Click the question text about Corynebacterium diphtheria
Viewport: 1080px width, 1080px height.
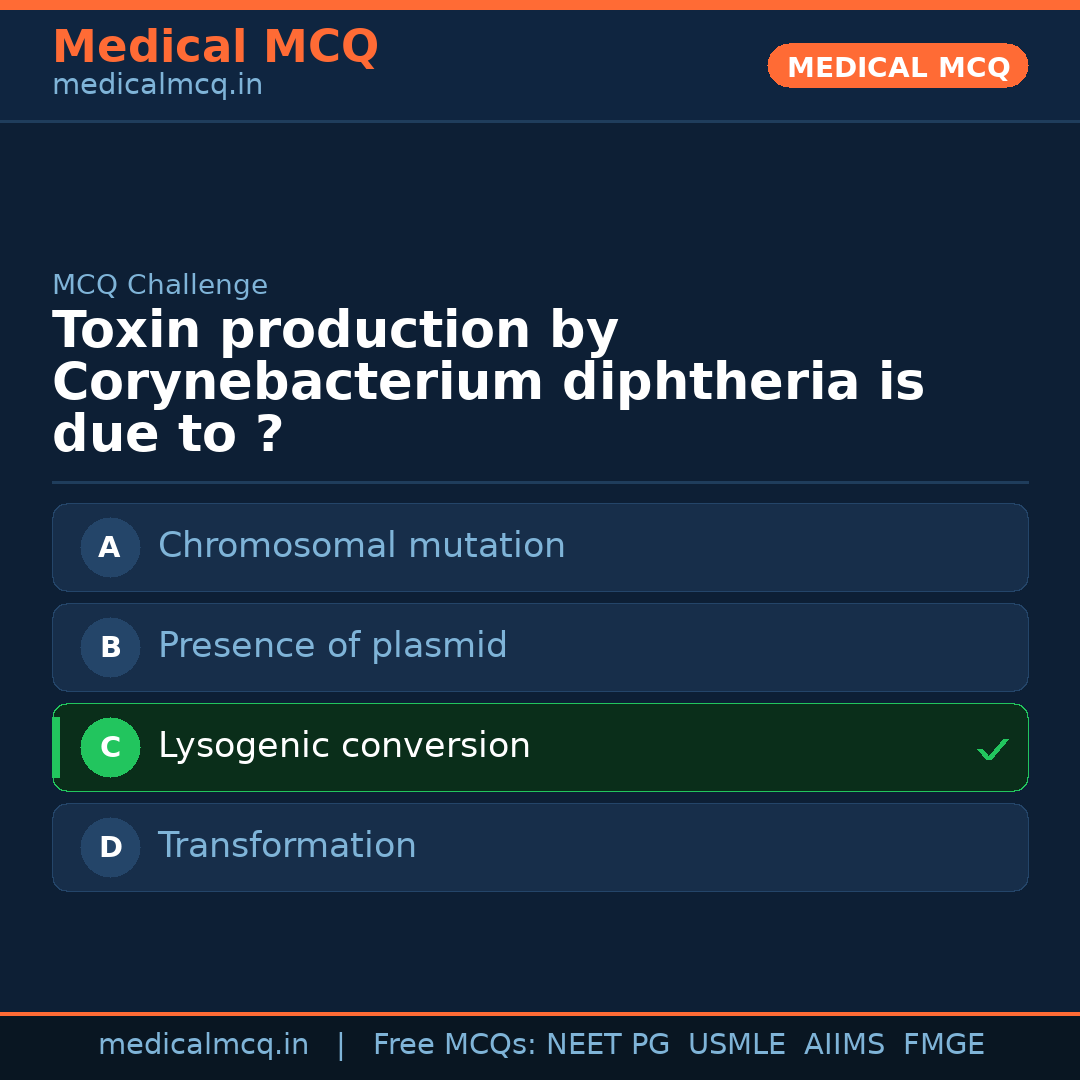click(488, 383)
